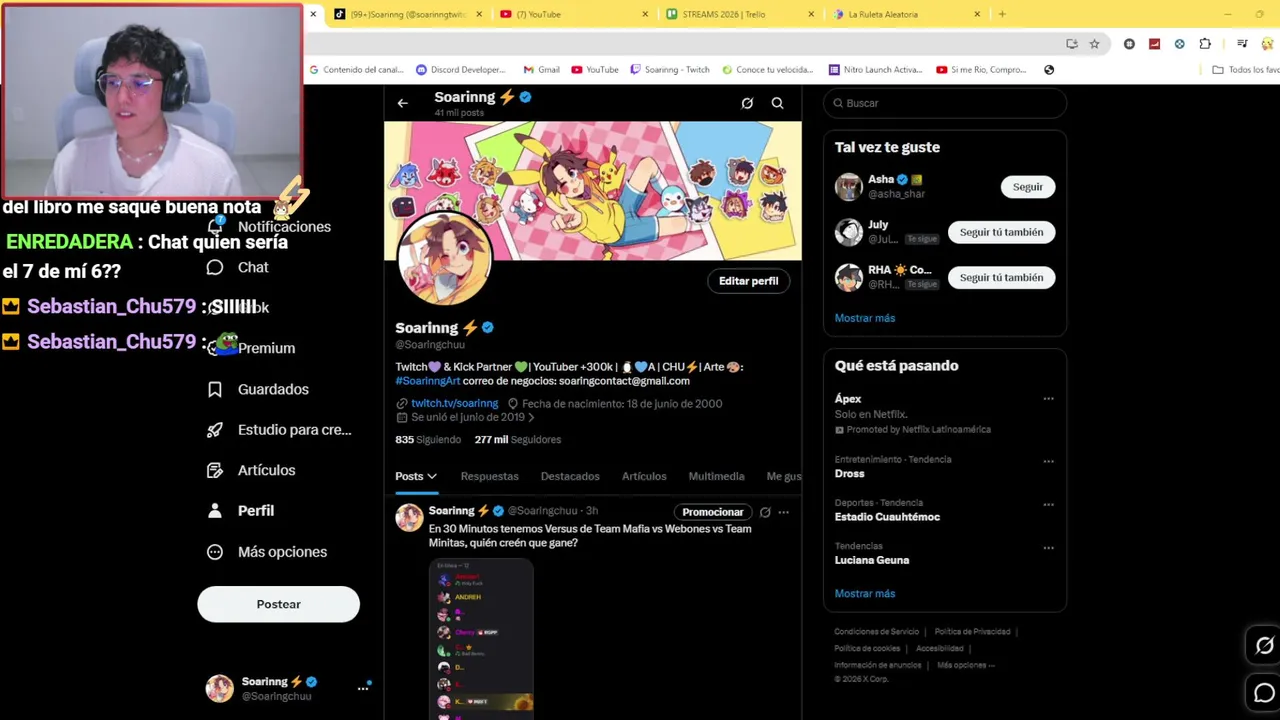Open account switcher dots beside @Soaringchuu

point(363,688)
